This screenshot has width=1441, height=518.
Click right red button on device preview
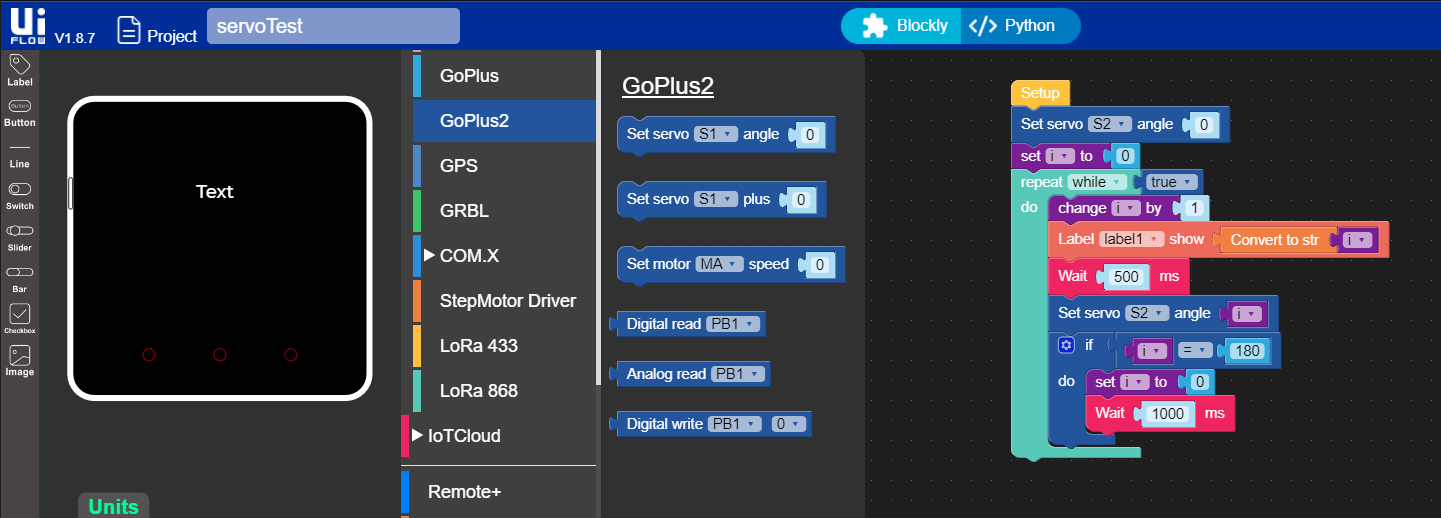click(x=291, y=355)
